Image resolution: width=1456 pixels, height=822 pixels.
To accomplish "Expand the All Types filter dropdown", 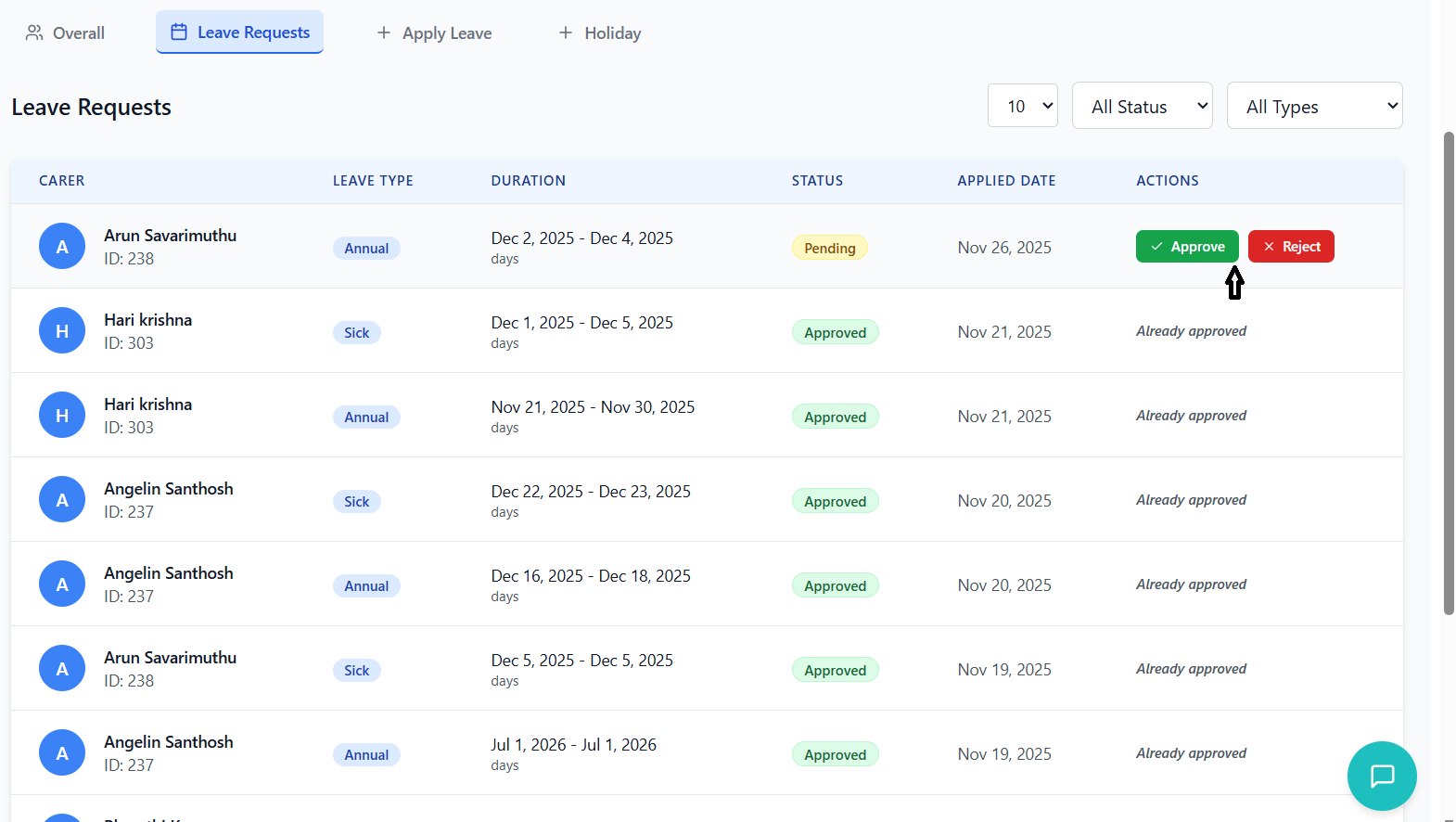I will 1314,106.
